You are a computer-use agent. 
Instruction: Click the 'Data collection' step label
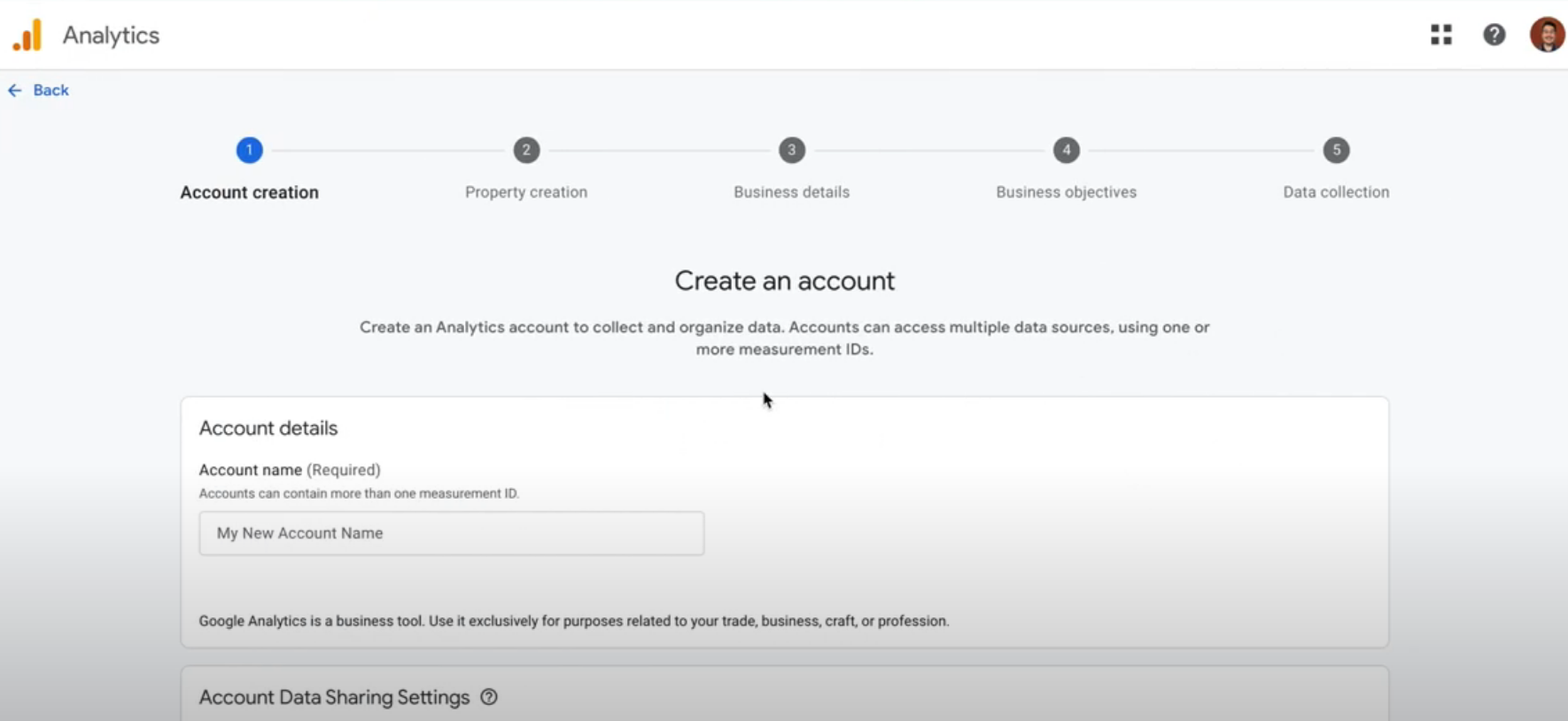point(1337,192)
